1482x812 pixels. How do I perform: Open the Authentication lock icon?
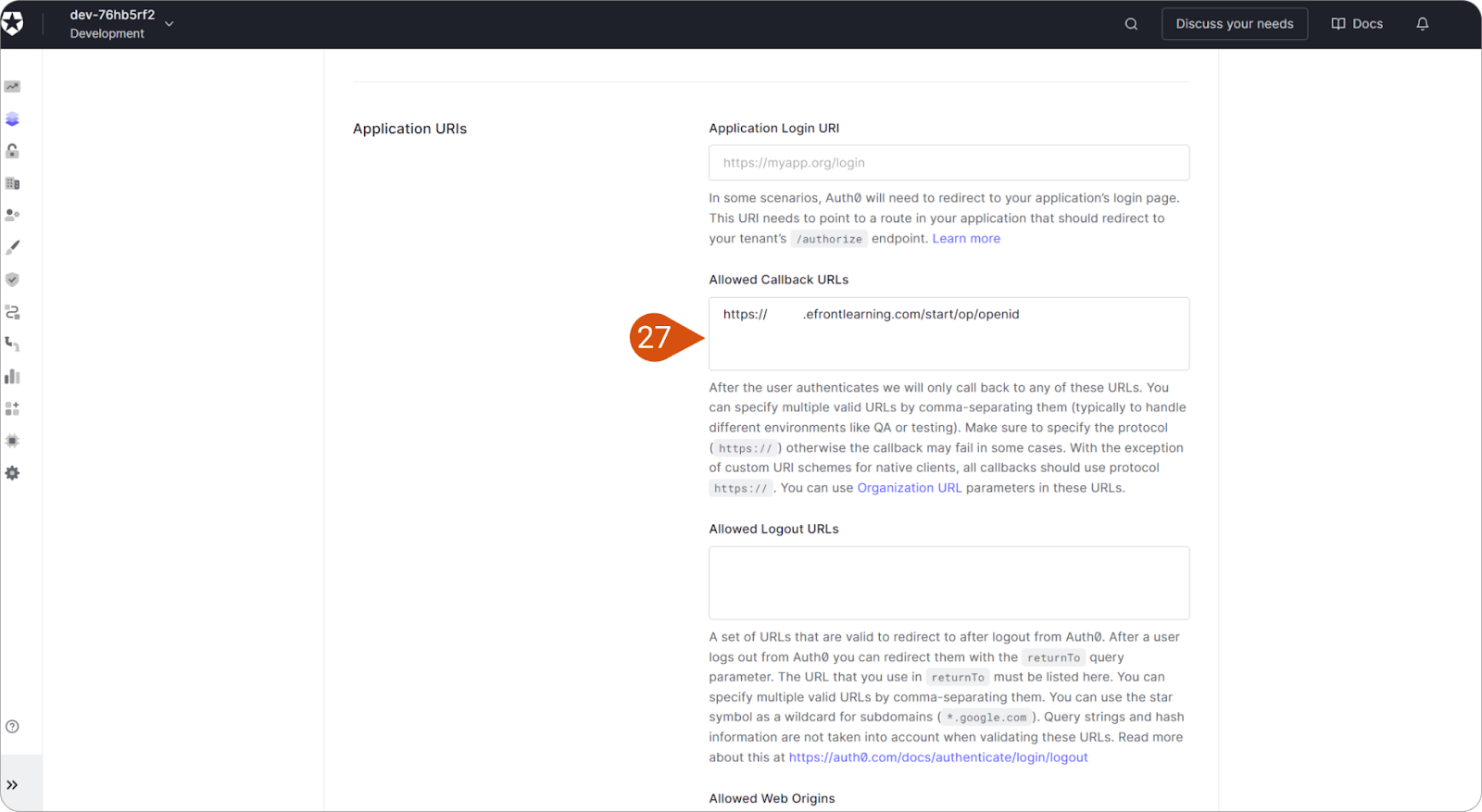pyautogui.click(x=12, y=151)
